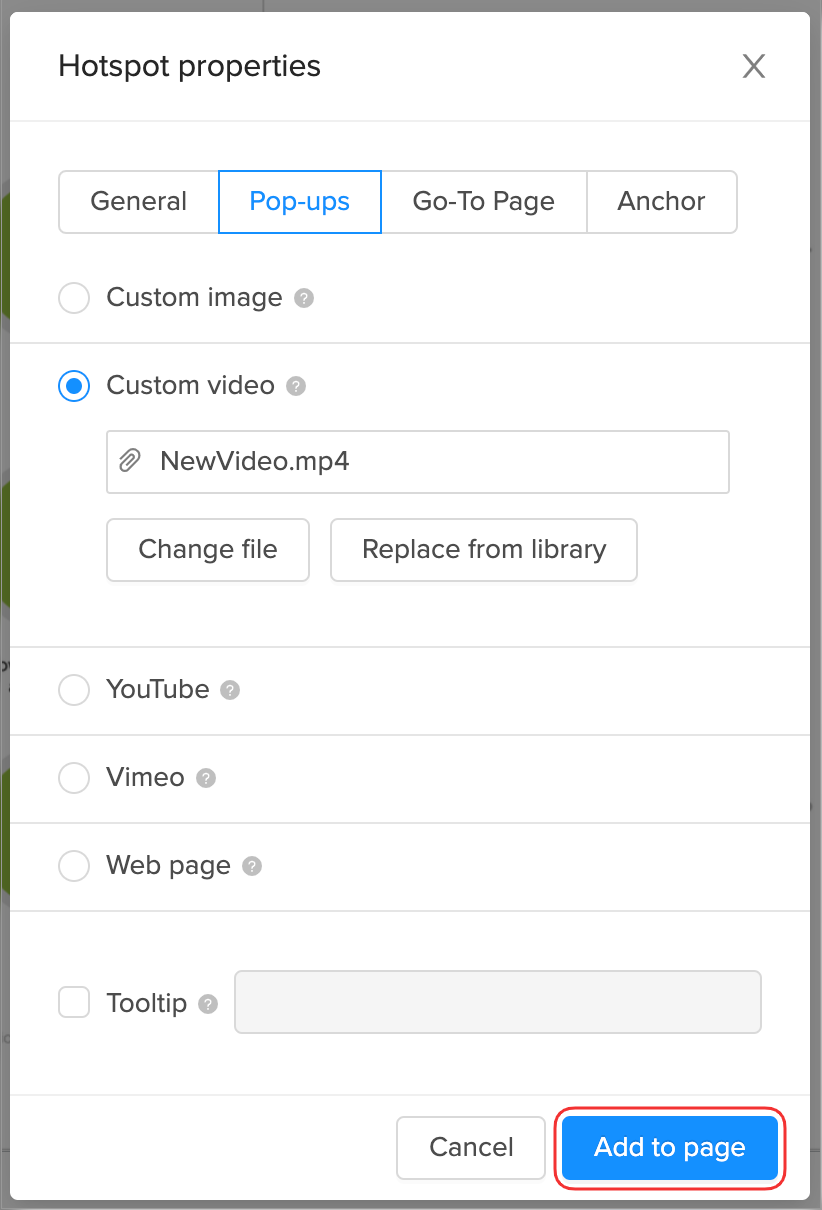Show help for the YouTube option
Screen dimensions: 822x1210
coord(230,690)
